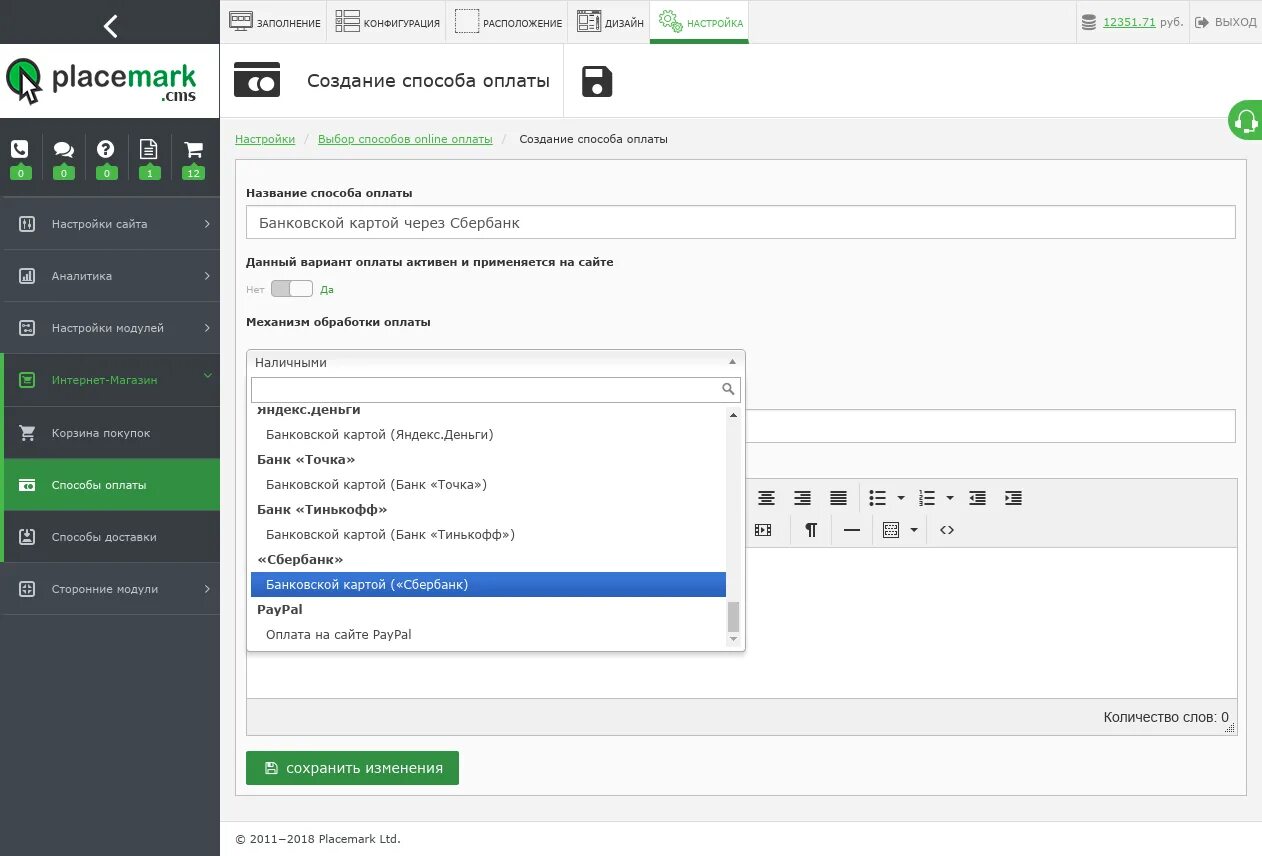Switch to the 'Конфигурация' tab
Screen dimensions: 1262x856
[x=387, y=22]
